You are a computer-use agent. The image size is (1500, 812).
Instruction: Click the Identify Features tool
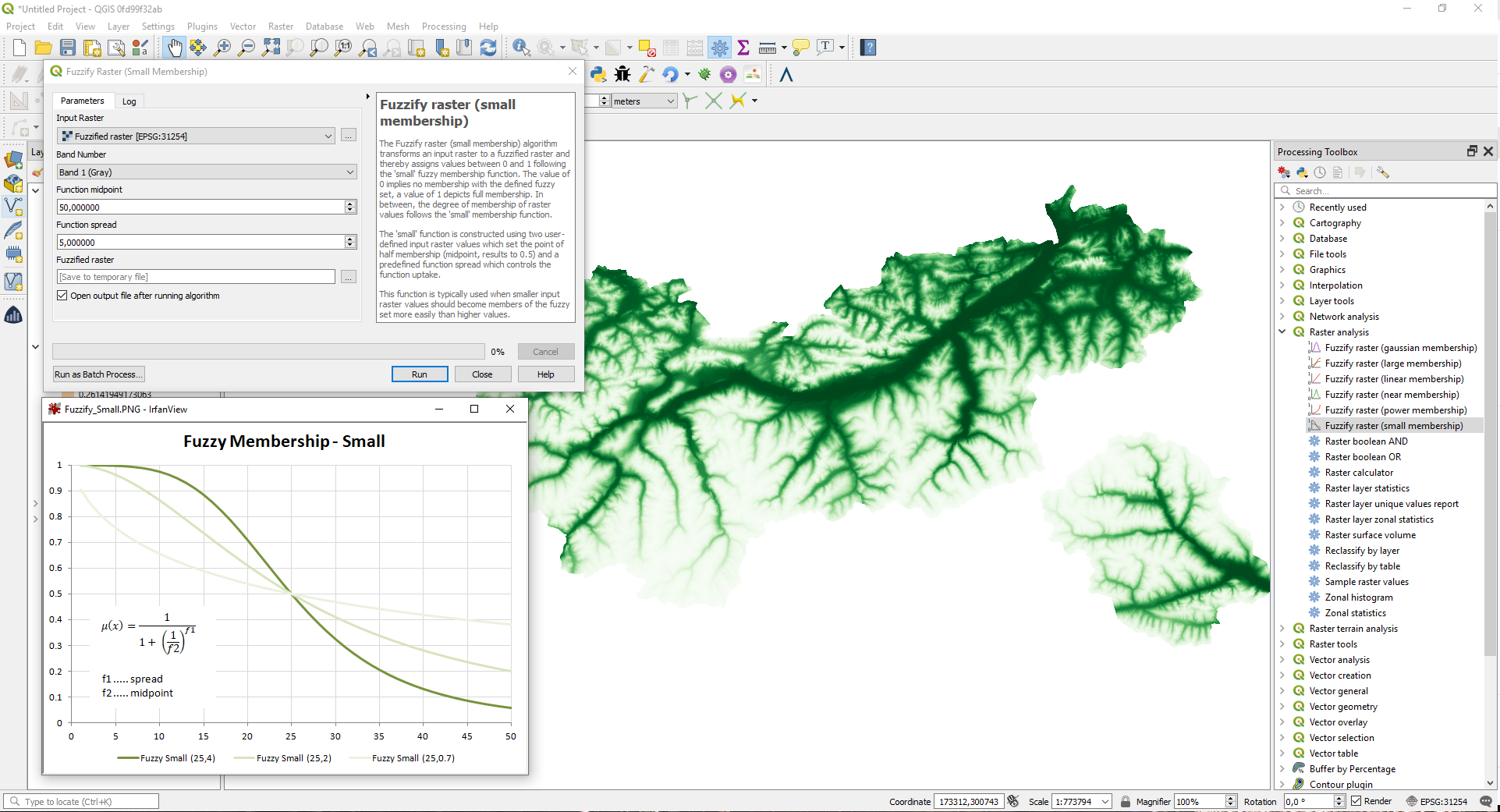(x=520, y=48)
